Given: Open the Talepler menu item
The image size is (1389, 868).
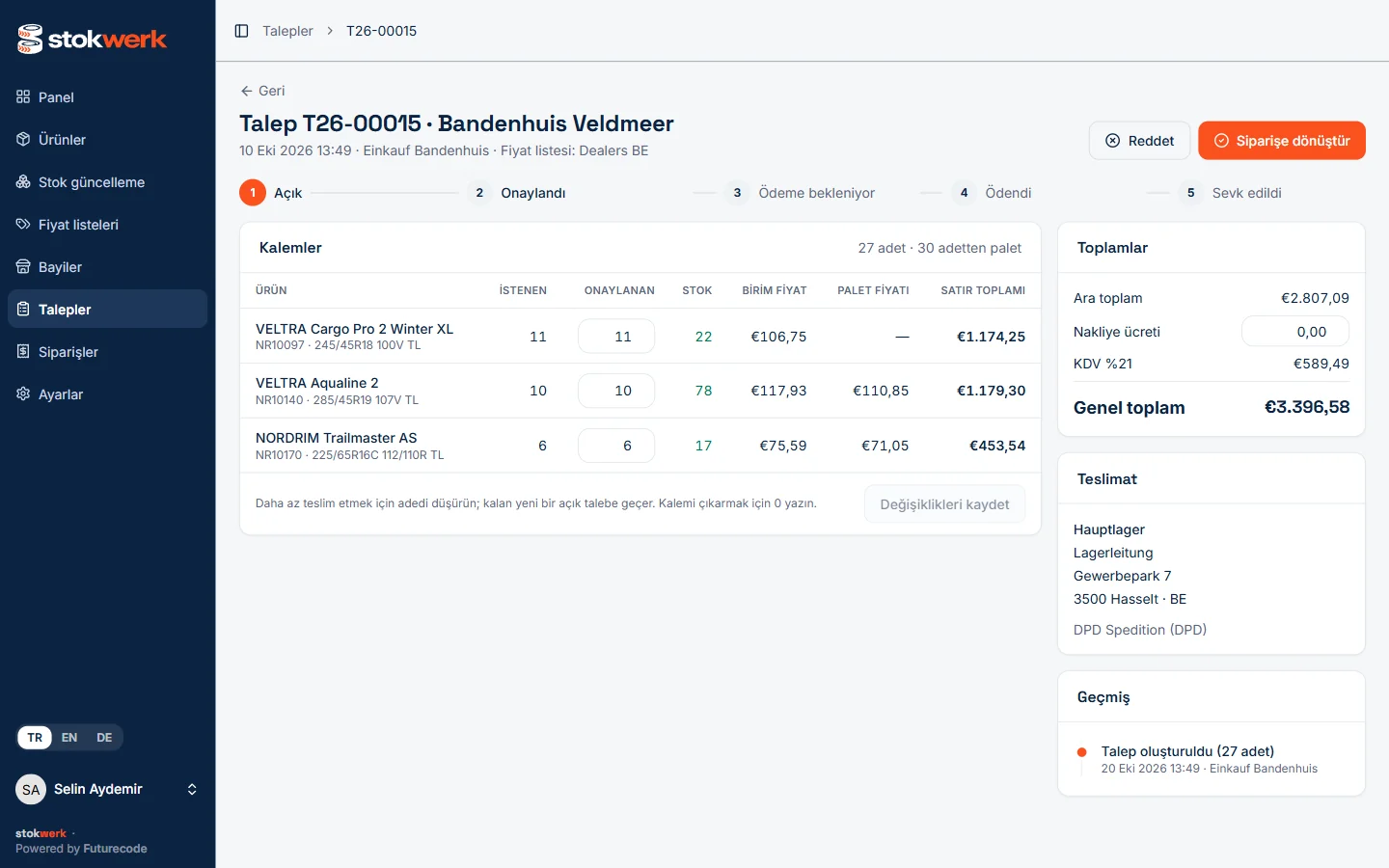Looking at the screenshot, I should (107, 309).
